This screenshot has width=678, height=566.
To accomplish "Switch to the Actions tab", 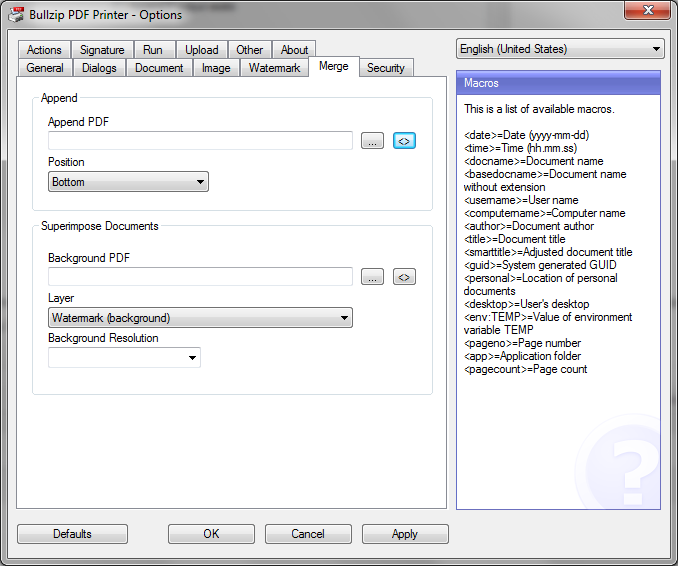I will pos(44,50).
